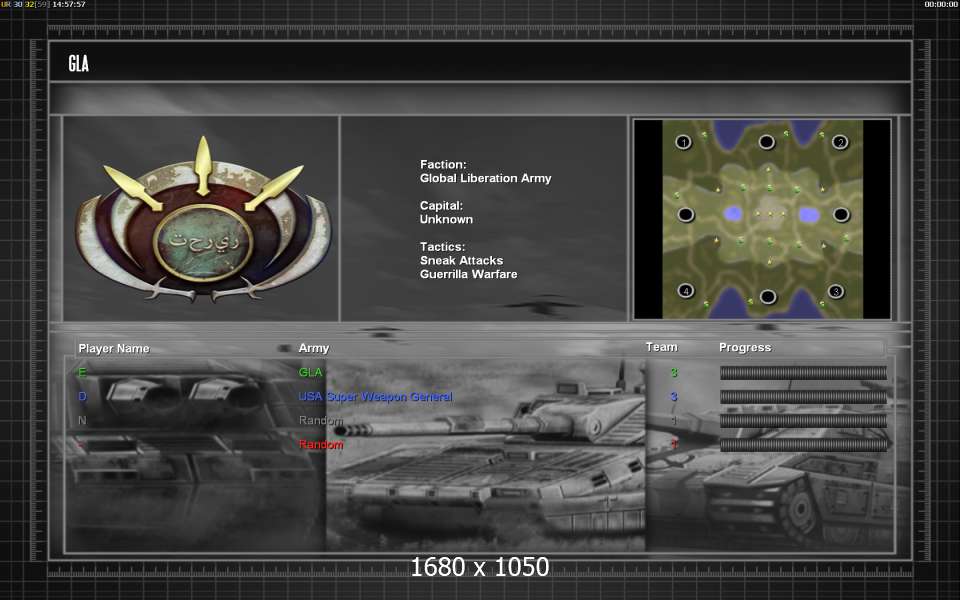Click the 'Capital:' label

(x=441, y=205)
